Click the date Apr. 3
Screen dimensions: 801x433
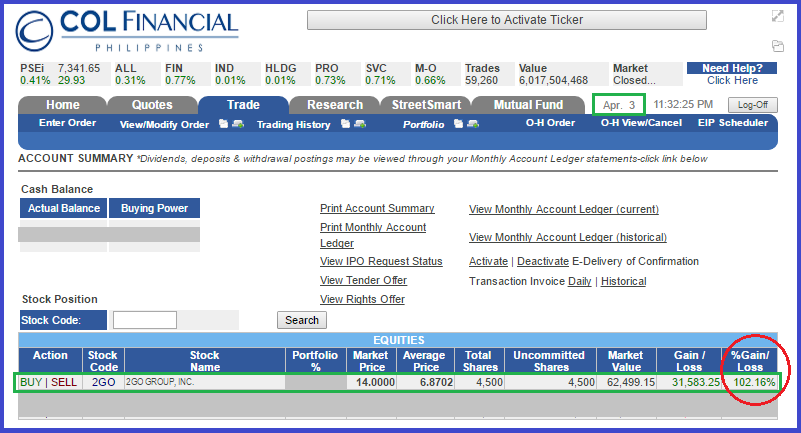coord(619,105)
